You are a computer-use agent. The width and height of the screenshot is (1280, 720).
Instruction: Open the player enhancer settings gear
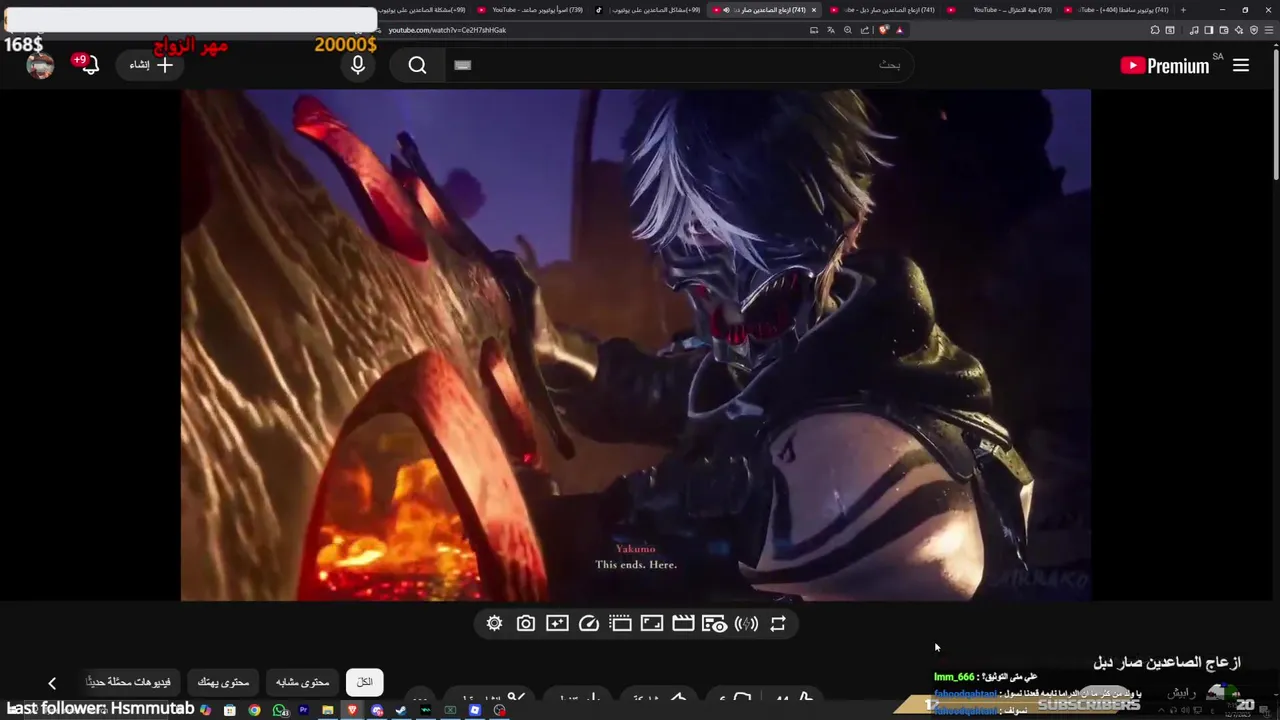(494, 623)
